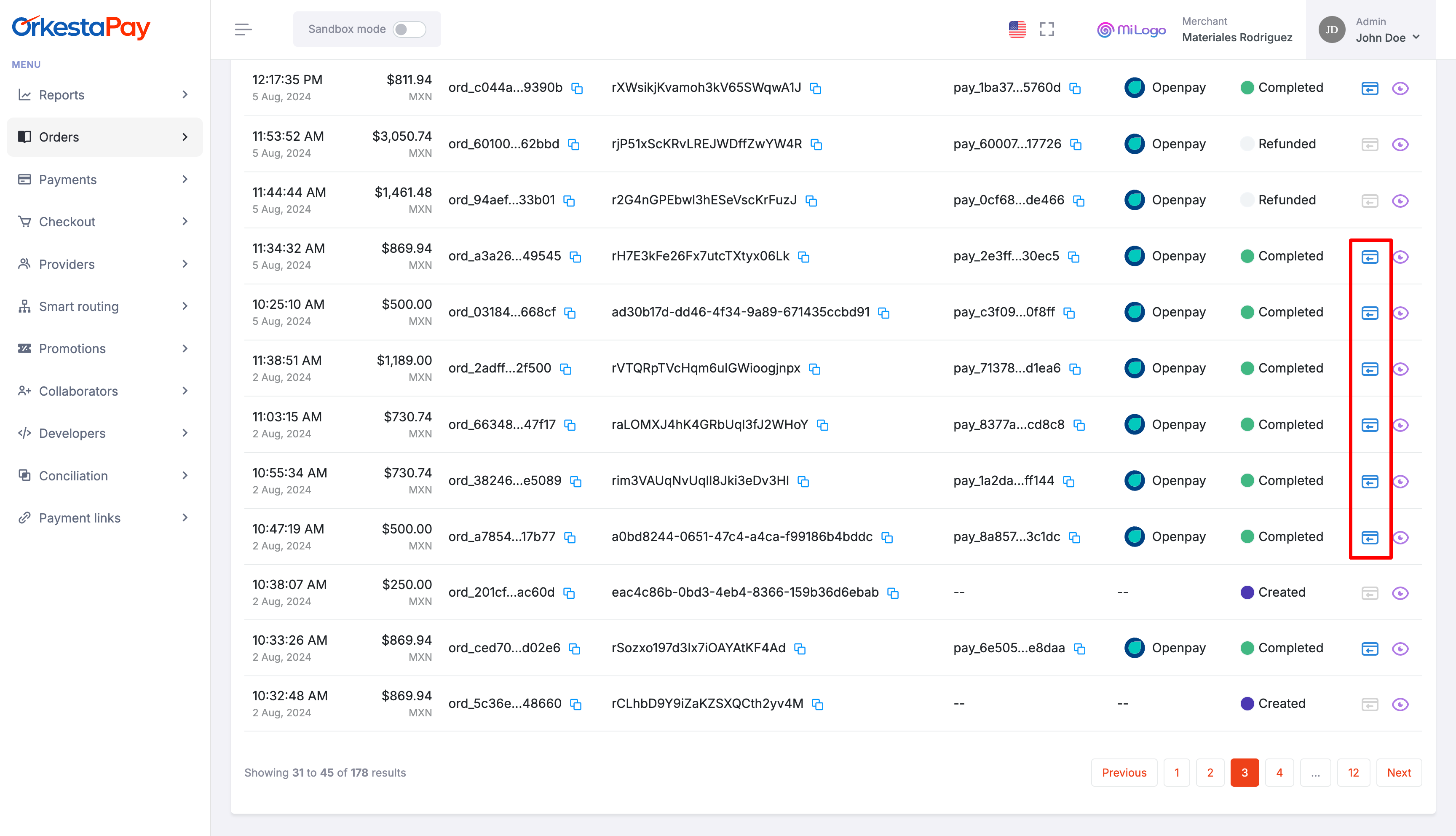1456x836 pixels.
Task: Refund order ord_2adff...2f500 via refund icon
Action: pyautogui.click(x=1369, y=369)
